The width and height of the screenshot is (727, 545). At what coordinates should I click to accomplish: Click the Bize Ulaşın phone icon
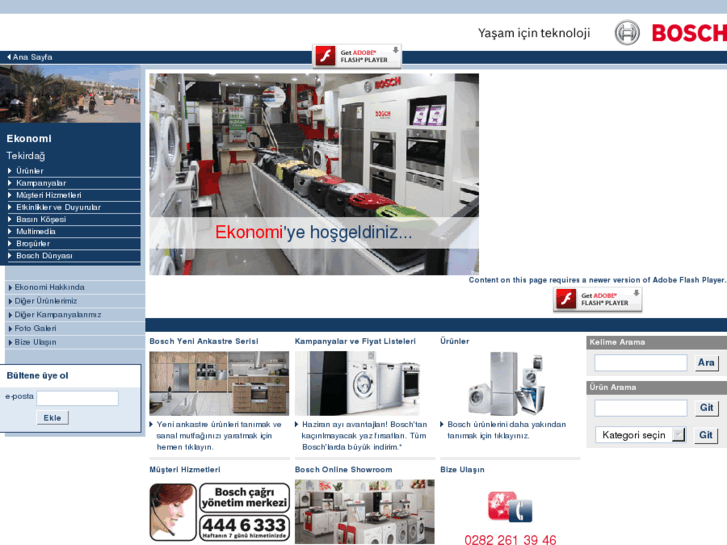pyautogui.click(x=510, y=507)
